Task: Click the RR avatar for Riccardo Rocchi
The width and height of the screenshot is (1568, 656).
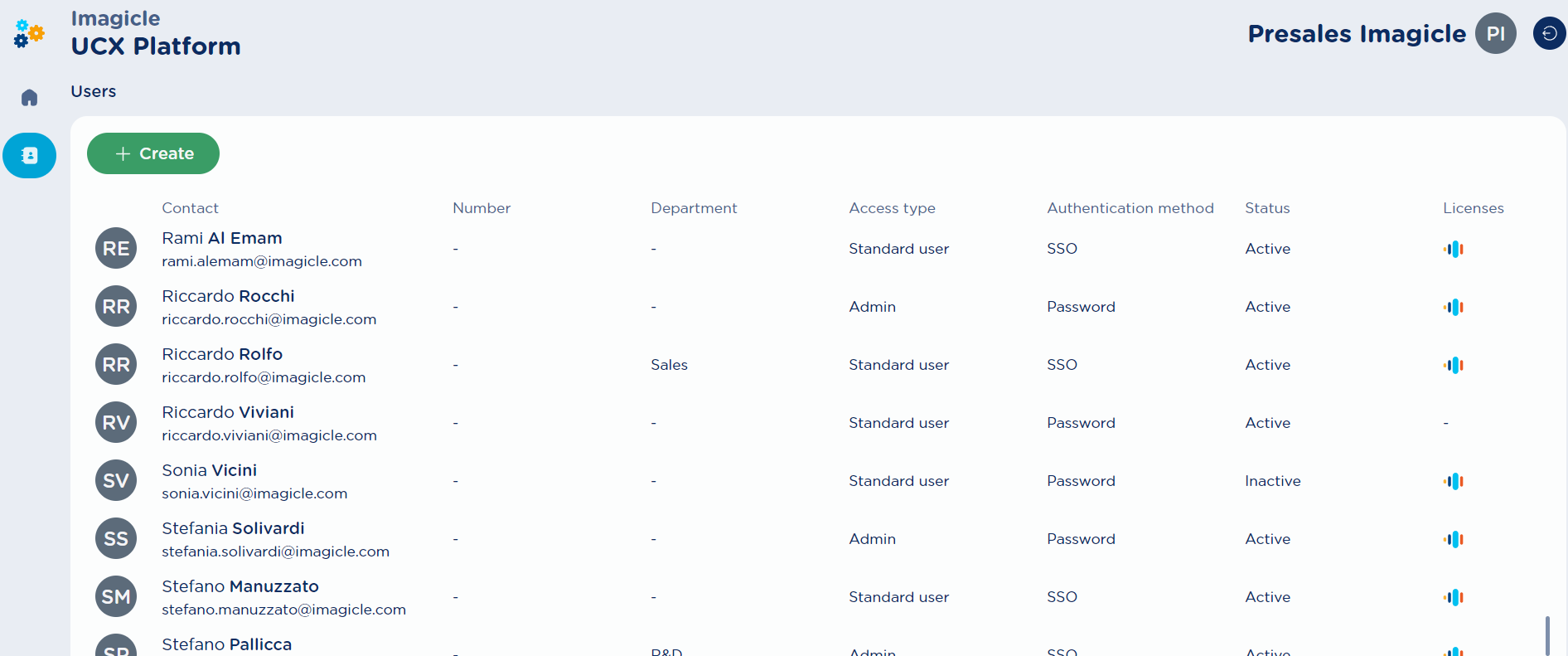Action: (x=116, y=306)
